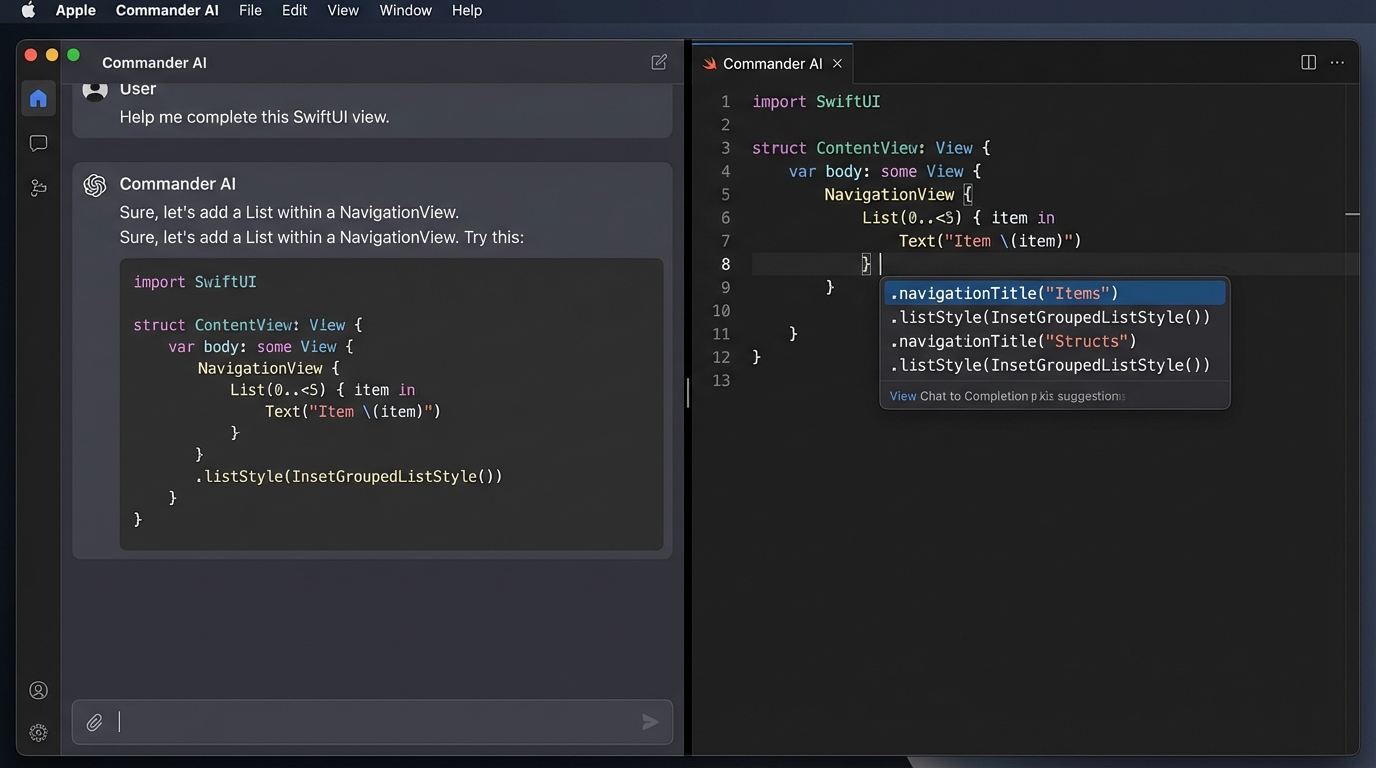Click the split editor icon at top right
The height and width of the screenshot is (768, 1376).
(1308, 61)
